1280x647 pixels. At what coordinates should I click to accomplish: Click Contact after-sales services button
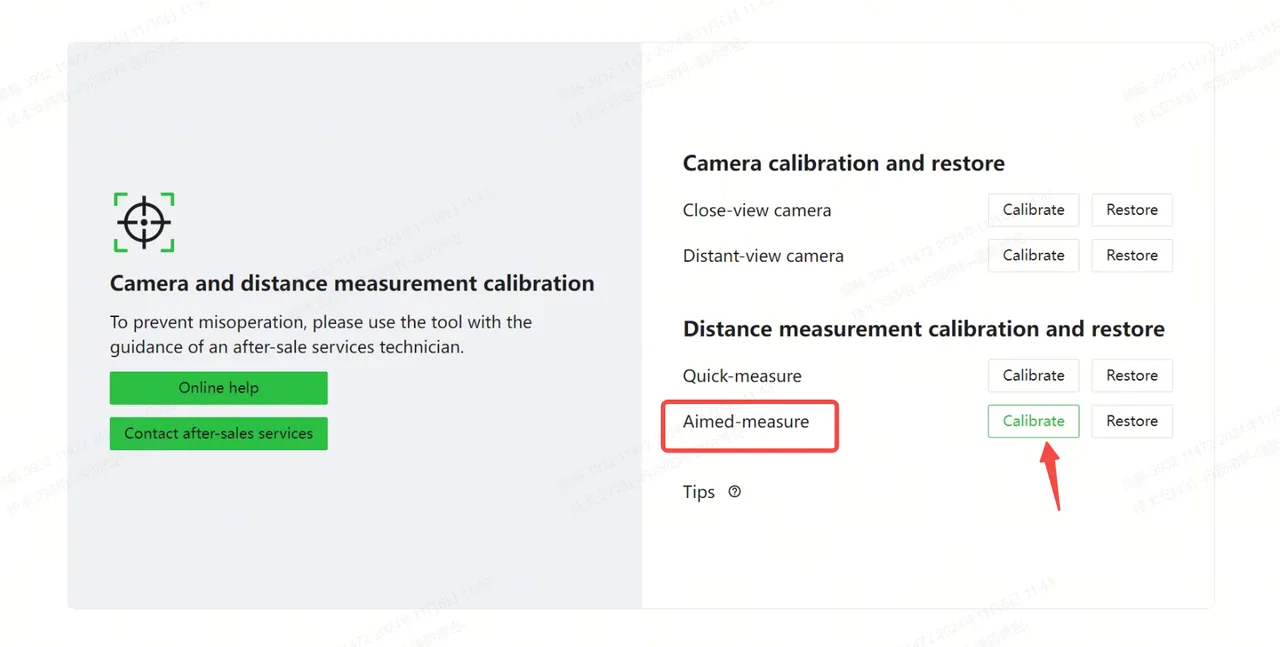pyautogui.click(x=219, y=434)
